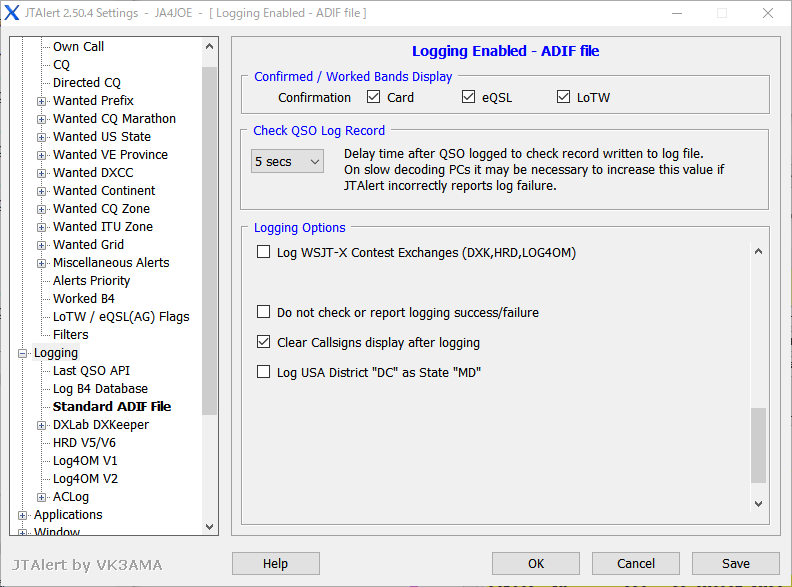
Task: Collapse the Logging tree section
Action: [x=23, y=353]
